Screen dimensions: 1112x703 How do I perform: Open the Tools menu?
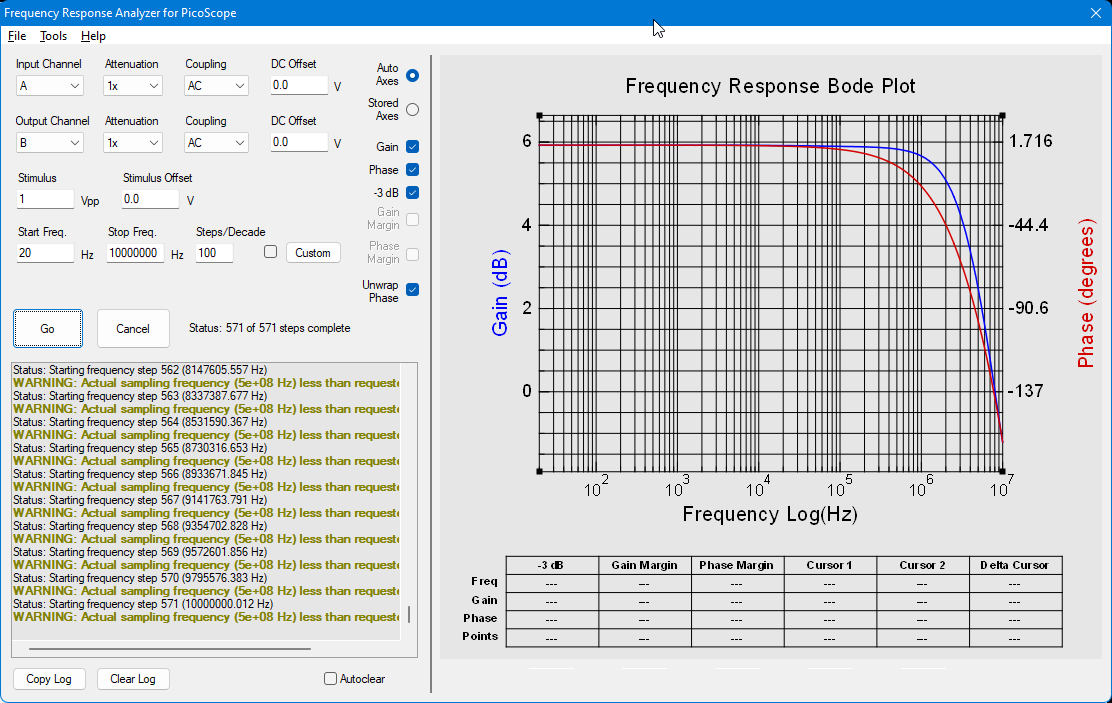coord(53,36)
